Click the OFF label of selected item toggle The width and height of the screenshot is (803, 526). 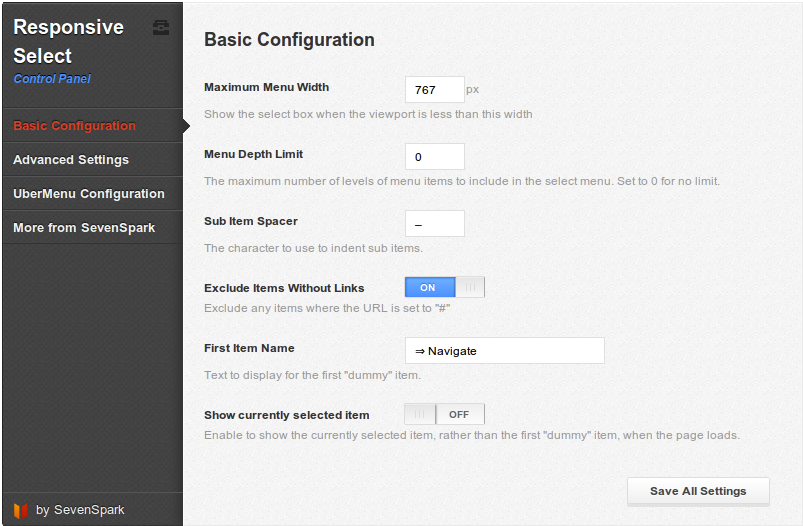pyautogui.click(x=459, y=414)
